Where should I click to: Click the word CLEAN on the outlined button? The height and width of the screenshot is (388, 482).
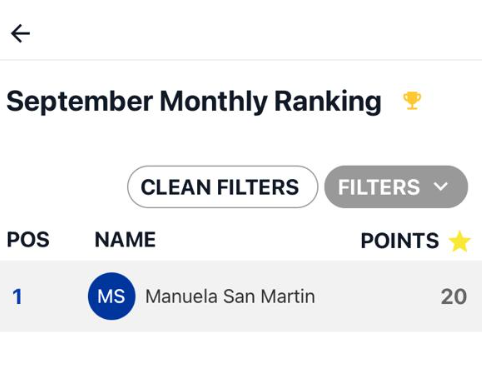pos(176,187)
